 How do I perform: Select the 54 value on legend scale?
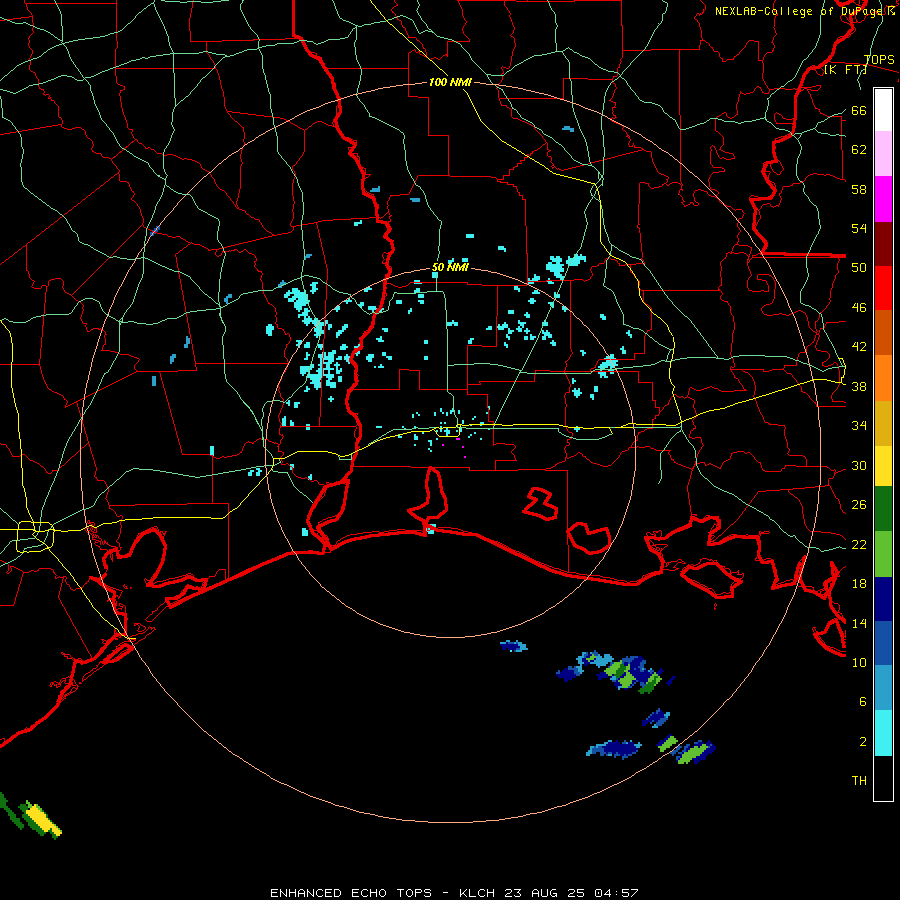[x=859, y=228]
